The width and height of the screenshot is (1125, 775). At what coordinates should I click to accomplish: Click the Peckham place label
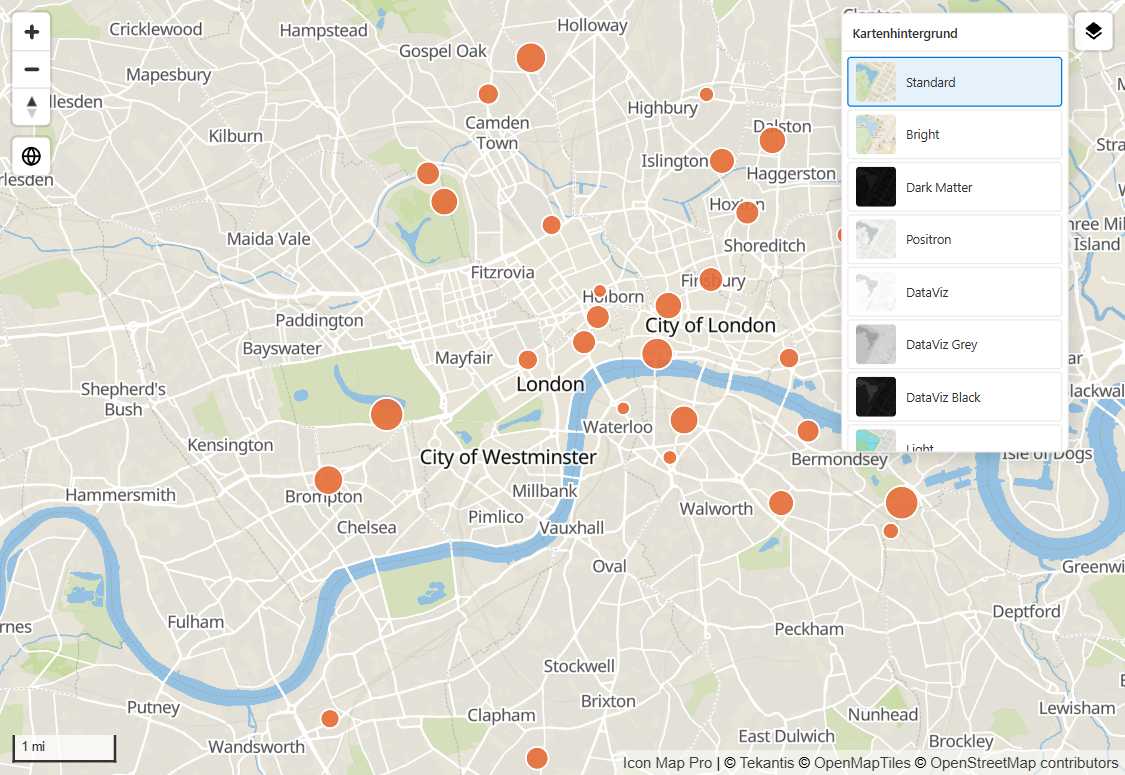(809, 629)
